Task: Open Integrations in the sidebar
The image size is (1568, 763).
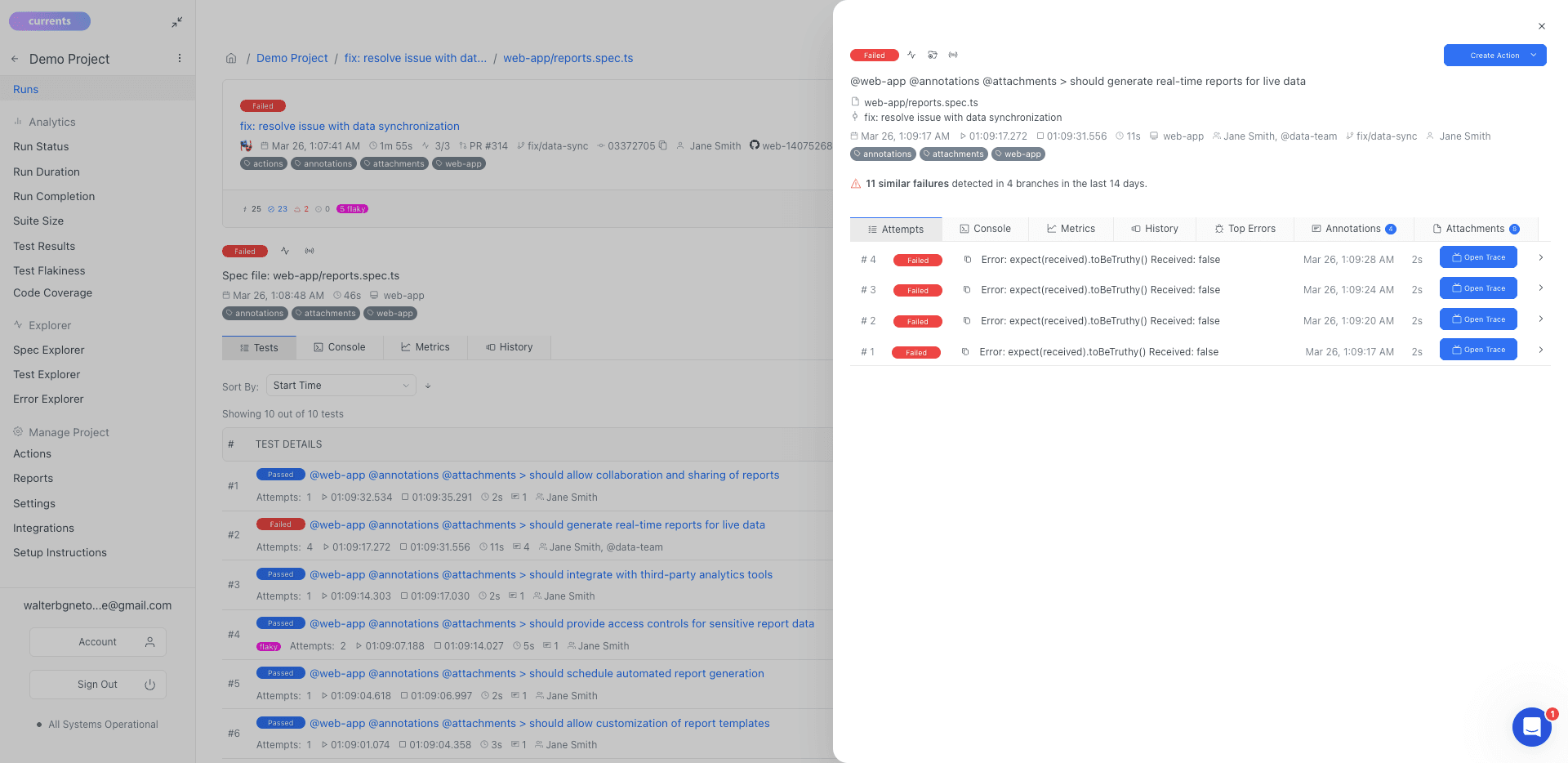Action: [x=43, y=528]
